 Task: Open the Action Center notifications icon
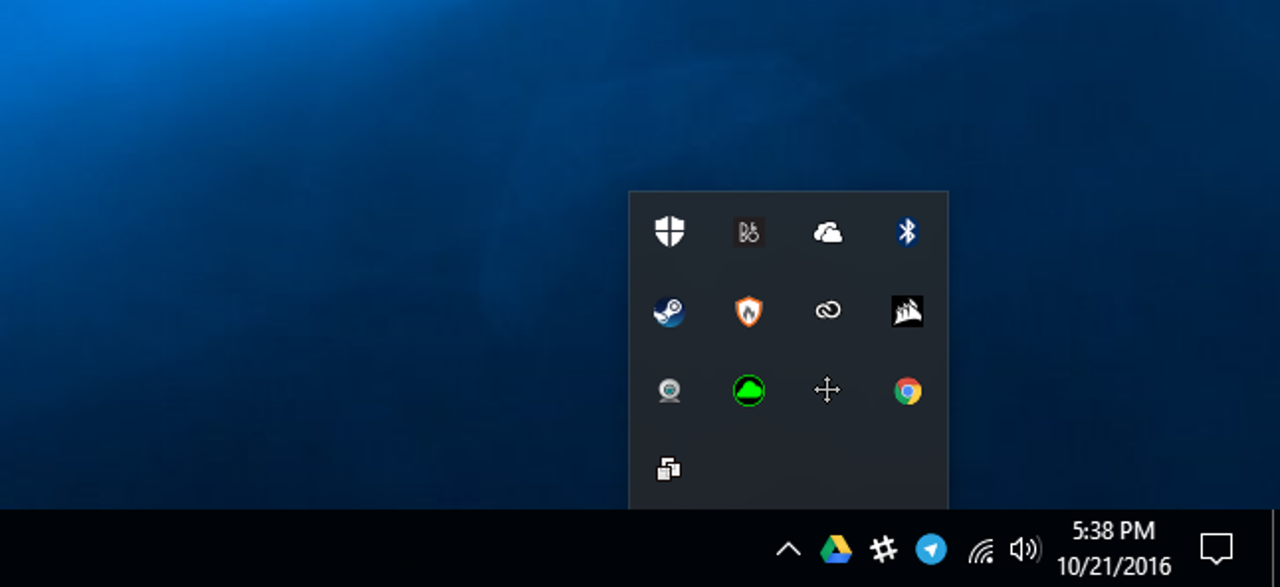pyautogui.click(x=1217, y=548)
